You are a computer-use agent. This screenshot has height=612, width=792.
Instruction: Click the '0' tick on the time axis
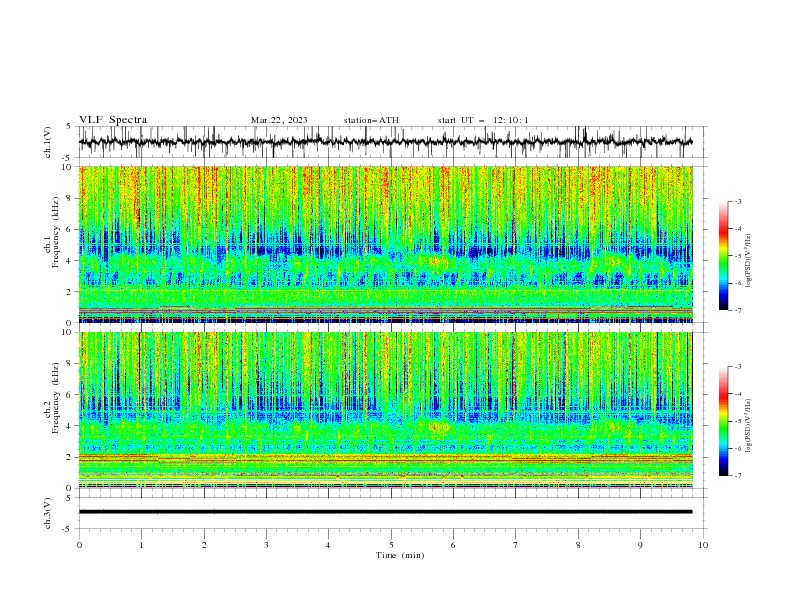point(79,545)
